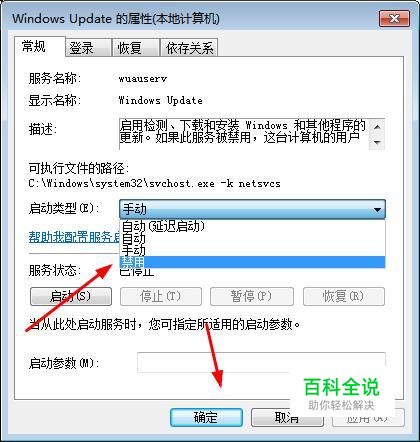Close the Windows Update properties dialog
Image resolution: width=420 pixels, height=442 pixels.
(x=394, y=18)
